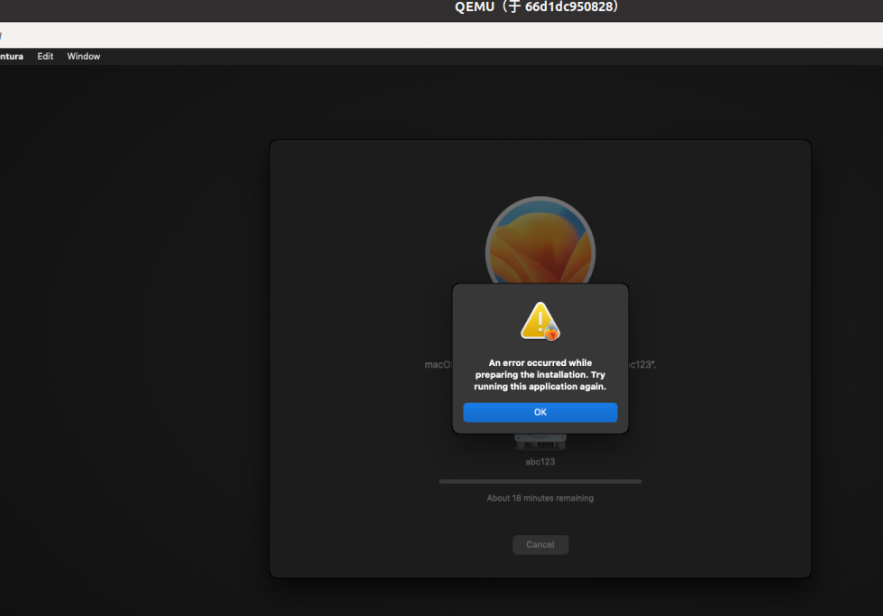Open the Window menu
This screenshot has width=883, height=616.
pyautogui.click(x=83, y=56)
